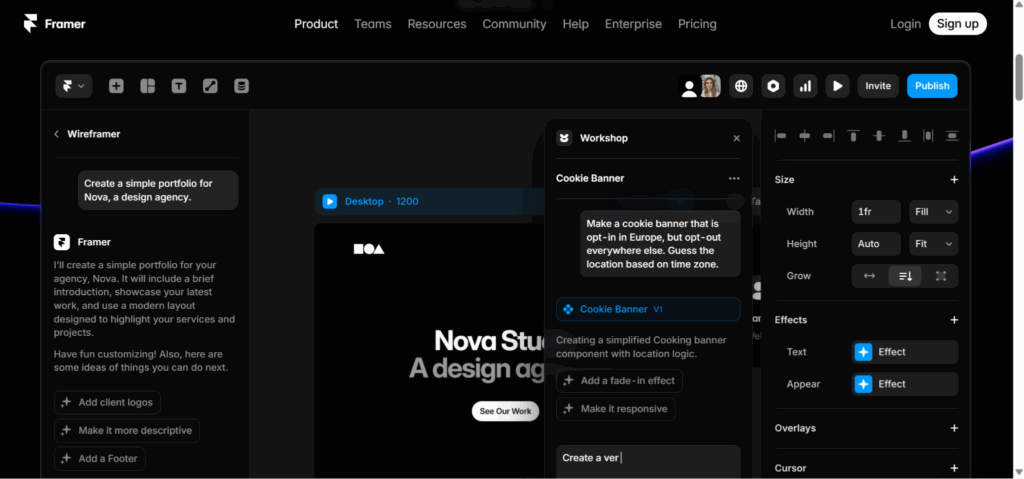The height and width of the screenshot is (479, 1024).
Task: Click the Insert plus icon in toolbar
Action: coord(117,86)
